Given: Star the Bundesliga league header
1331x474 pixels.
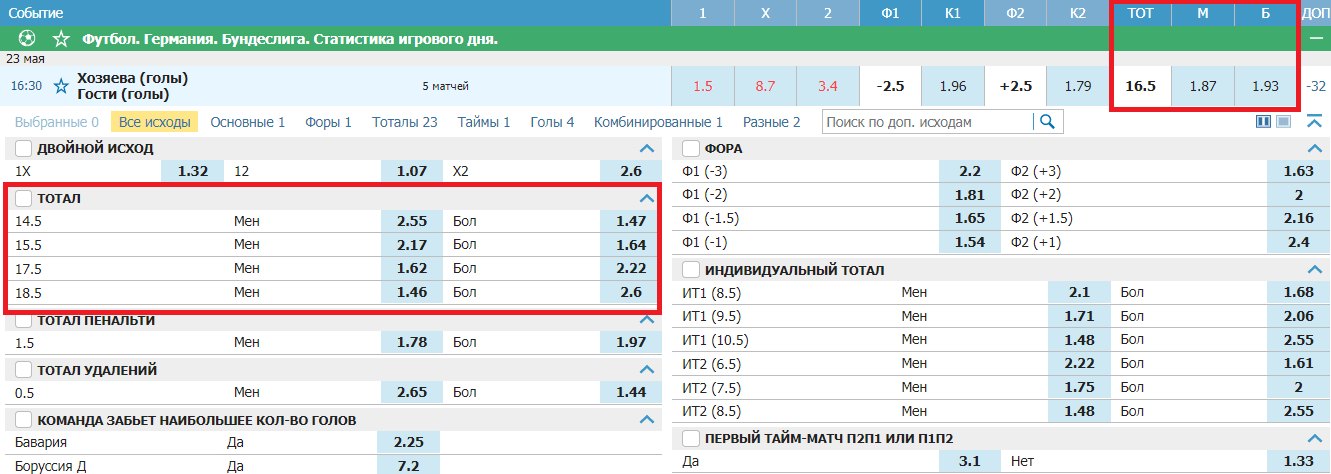Looking at the screenshot, I should [x=62, y=39].
